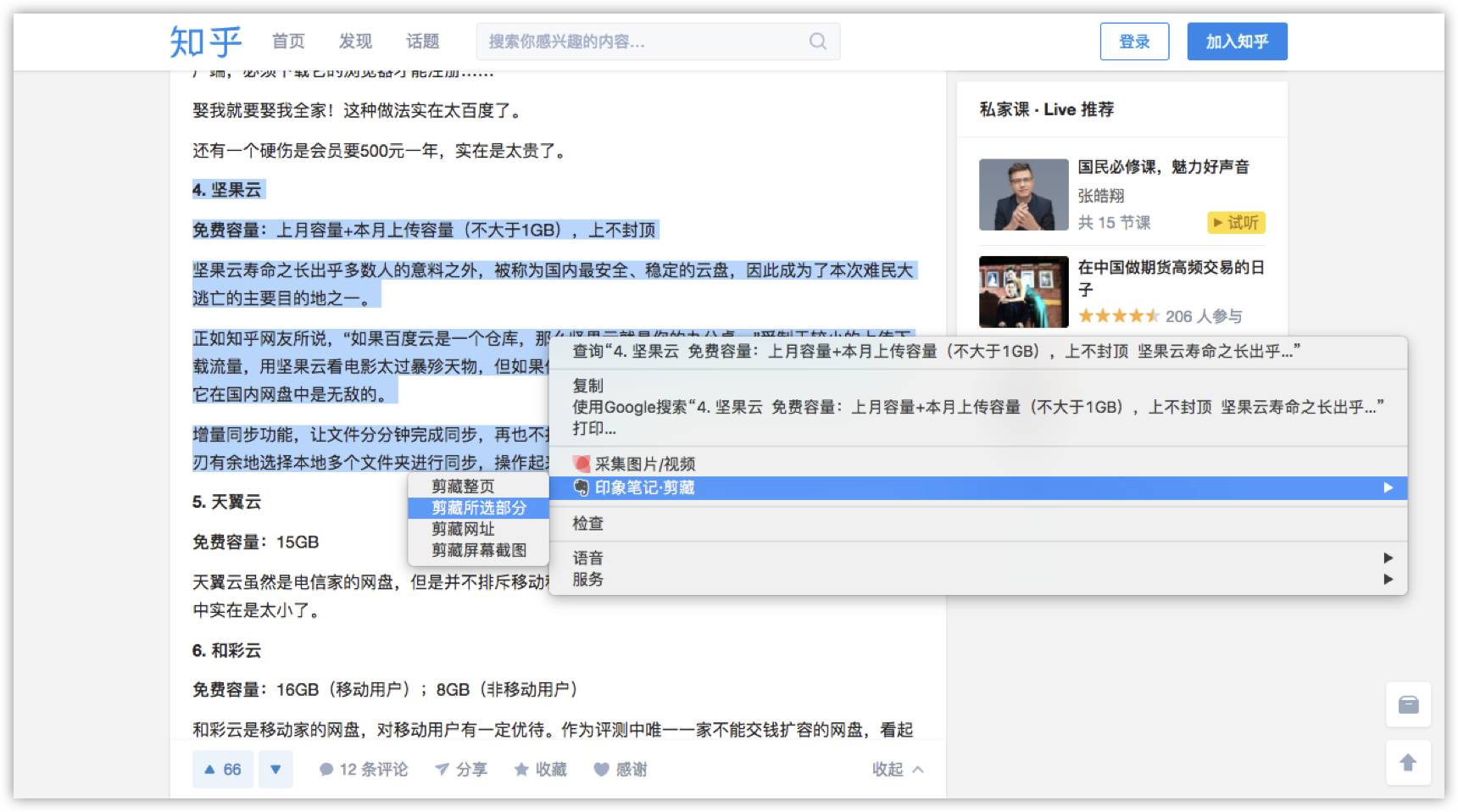Click the 登录 button

(1134, 42)
